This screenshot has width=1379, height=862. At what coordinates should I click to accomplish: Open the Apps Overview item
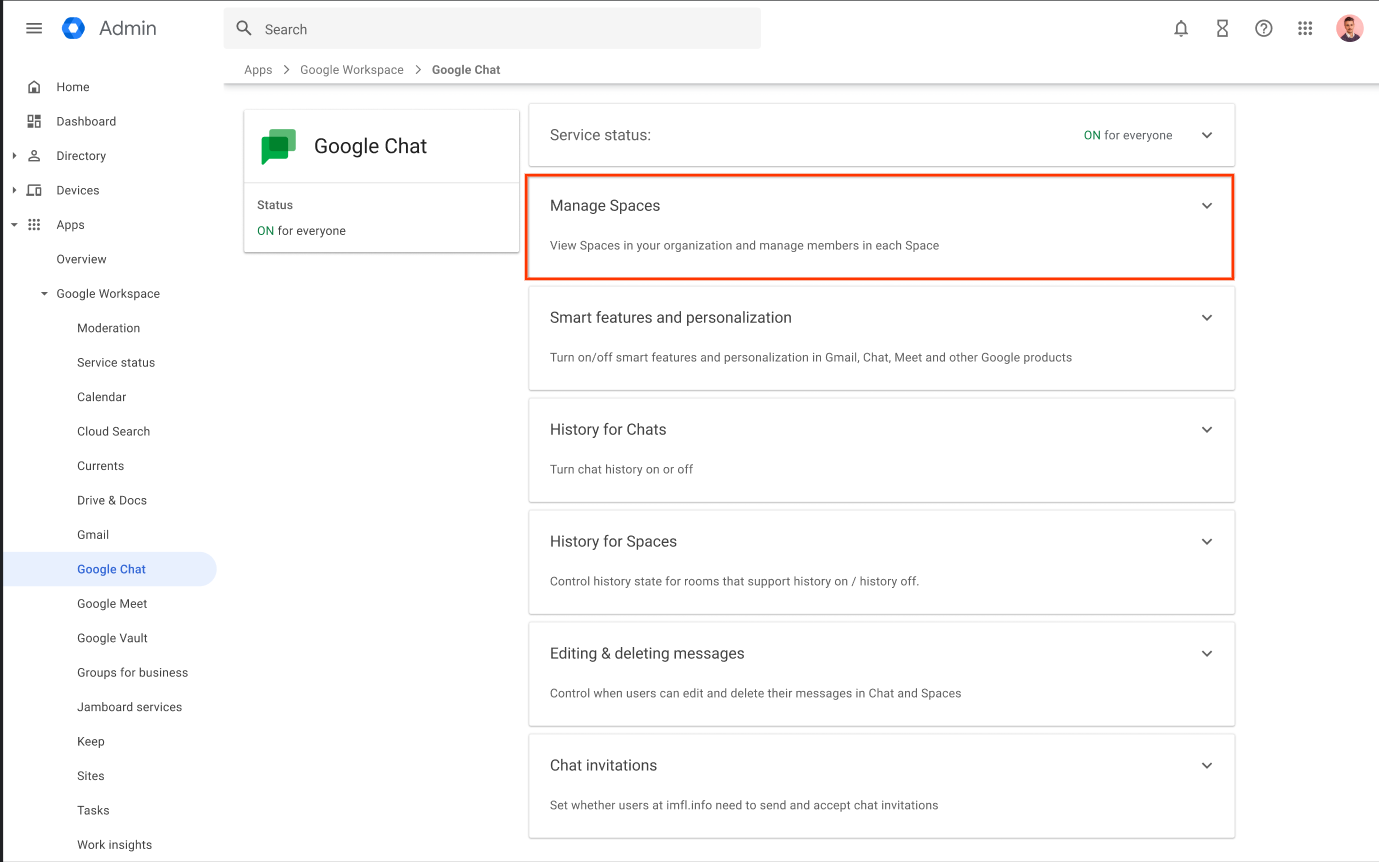click(x=81, y=259)
